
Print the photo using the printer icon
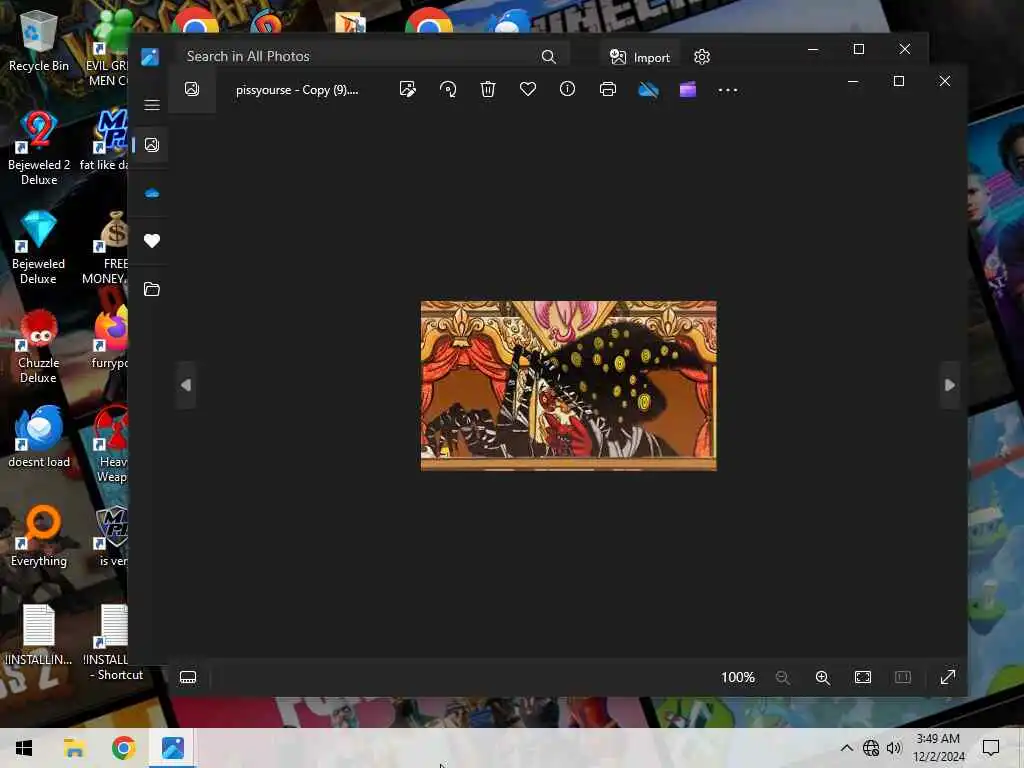click(x=607, y=89)
